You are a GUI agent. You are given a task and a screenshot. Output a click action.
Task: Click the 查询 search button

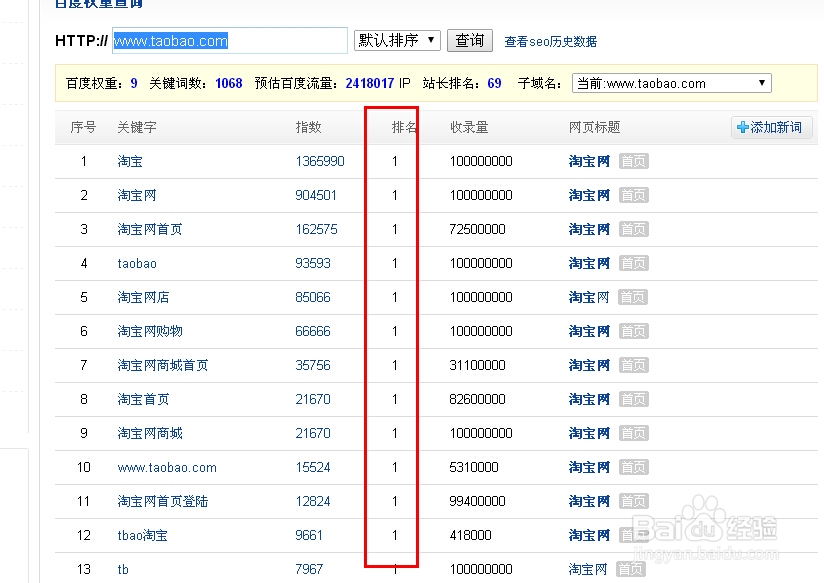tap(469, 40)
